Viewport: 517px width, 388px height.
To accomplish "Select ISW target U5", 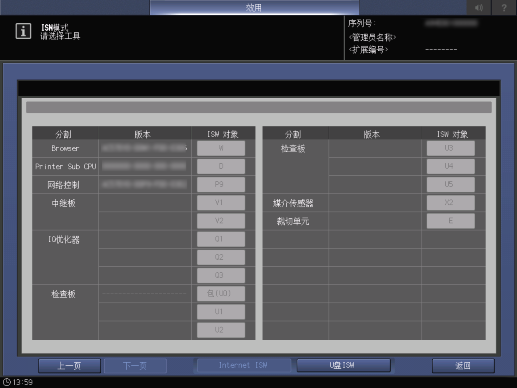I will pyautogui.click(x=451, y=184).
